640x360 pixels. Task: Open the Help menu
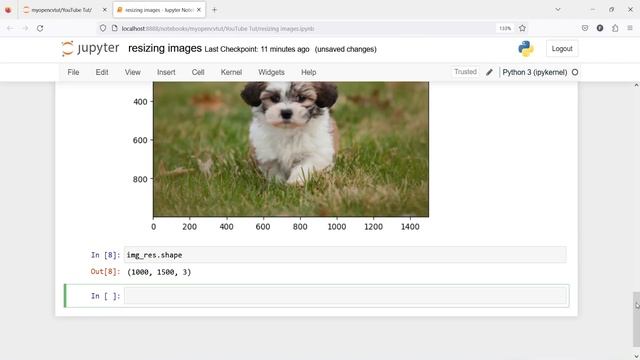[309, 72]
